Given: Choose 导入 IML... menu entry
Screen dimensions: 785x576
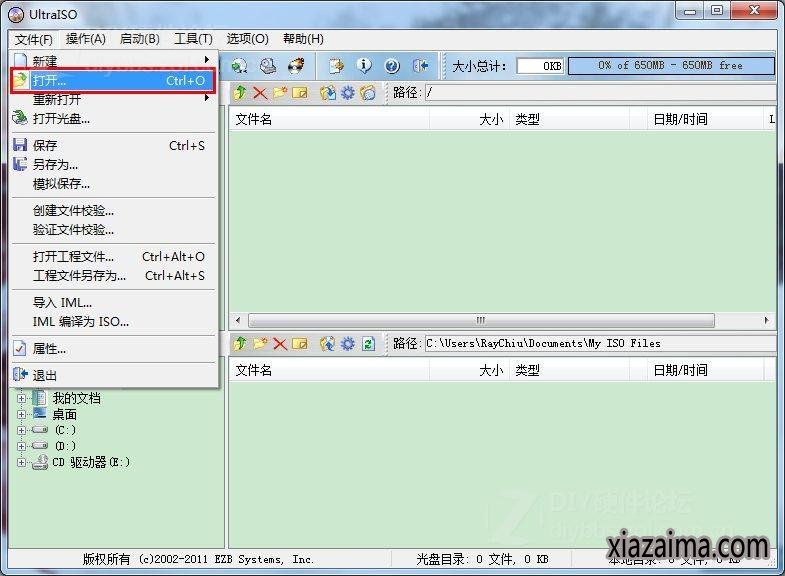Looking at the screenshot, I should pyautogui.click(x=114, y=303).
